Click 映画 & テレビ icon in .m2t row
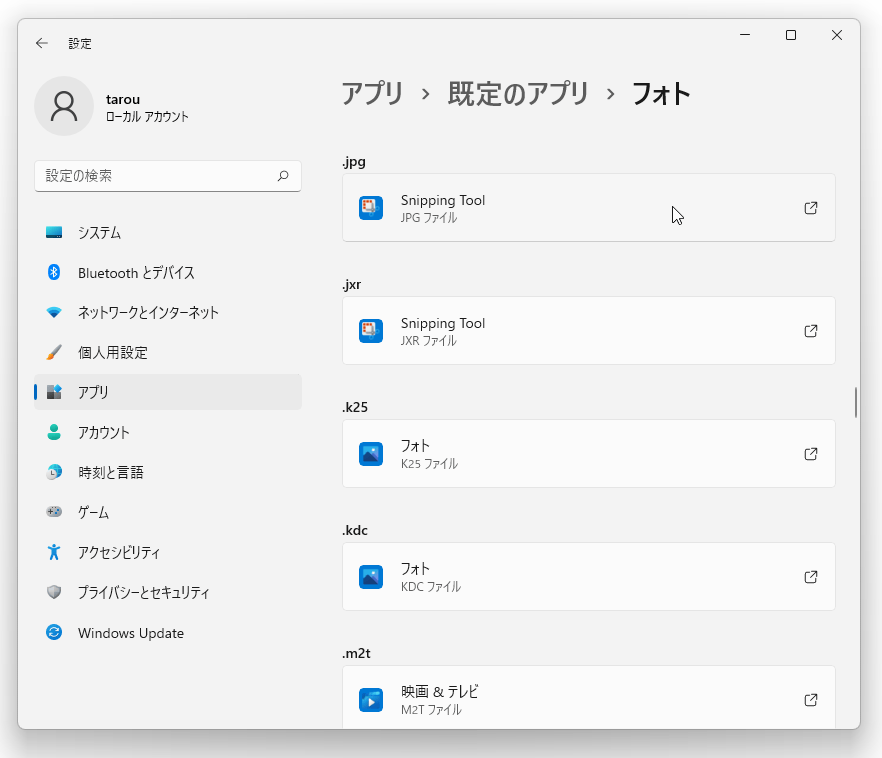The image size is (882, 758). click(371, 700)
